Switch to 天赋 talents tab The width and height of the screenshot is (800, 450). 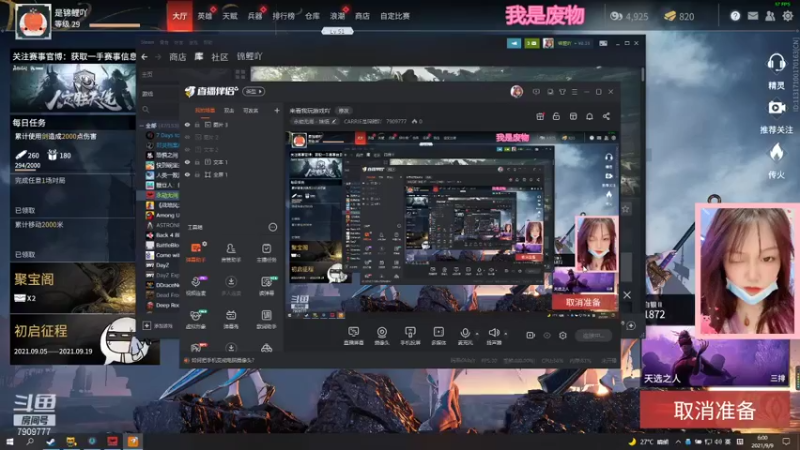coord(230,16)
